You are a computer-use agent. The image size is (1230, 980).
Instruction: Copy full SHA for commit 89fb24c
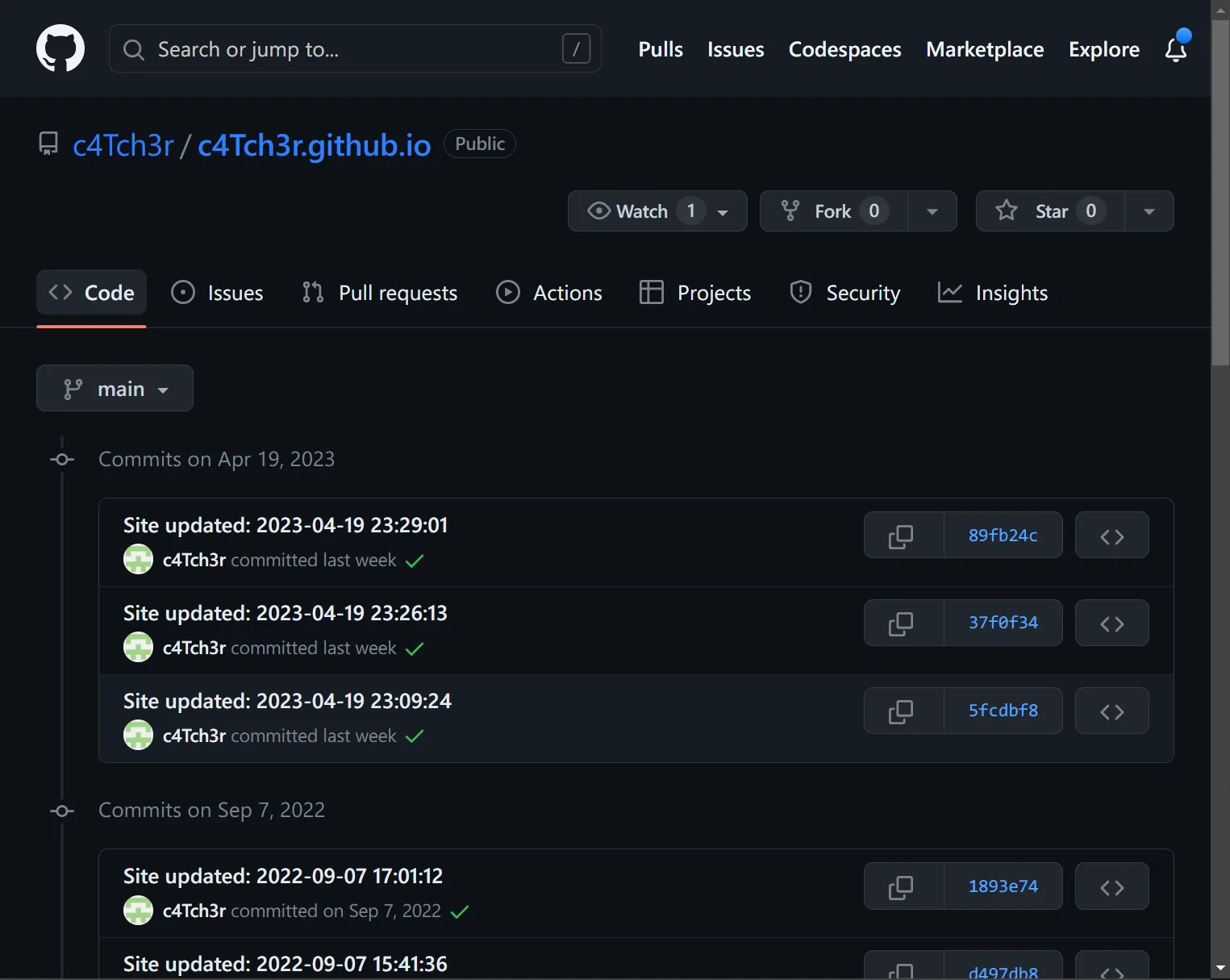click(x=901, y=536)
